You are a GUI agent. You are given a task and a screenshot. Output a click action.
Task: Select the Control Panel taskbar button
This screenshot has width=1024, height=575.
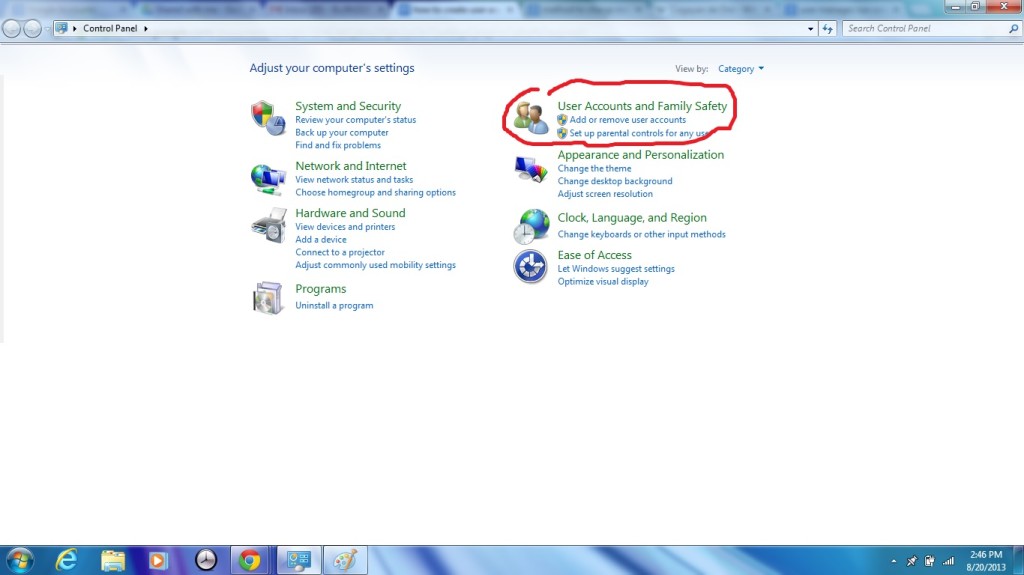click(299, 561)
